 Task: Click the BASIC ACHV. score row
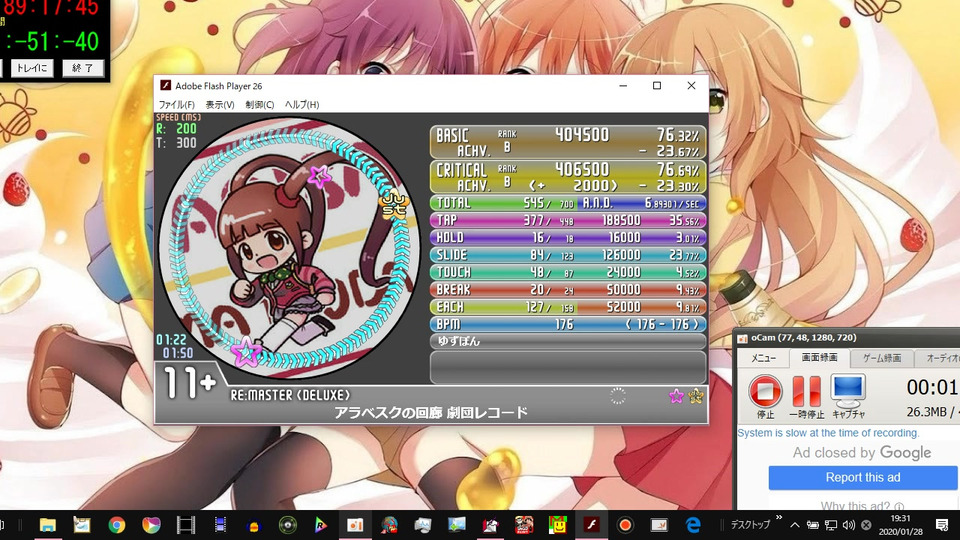[568, 142]
